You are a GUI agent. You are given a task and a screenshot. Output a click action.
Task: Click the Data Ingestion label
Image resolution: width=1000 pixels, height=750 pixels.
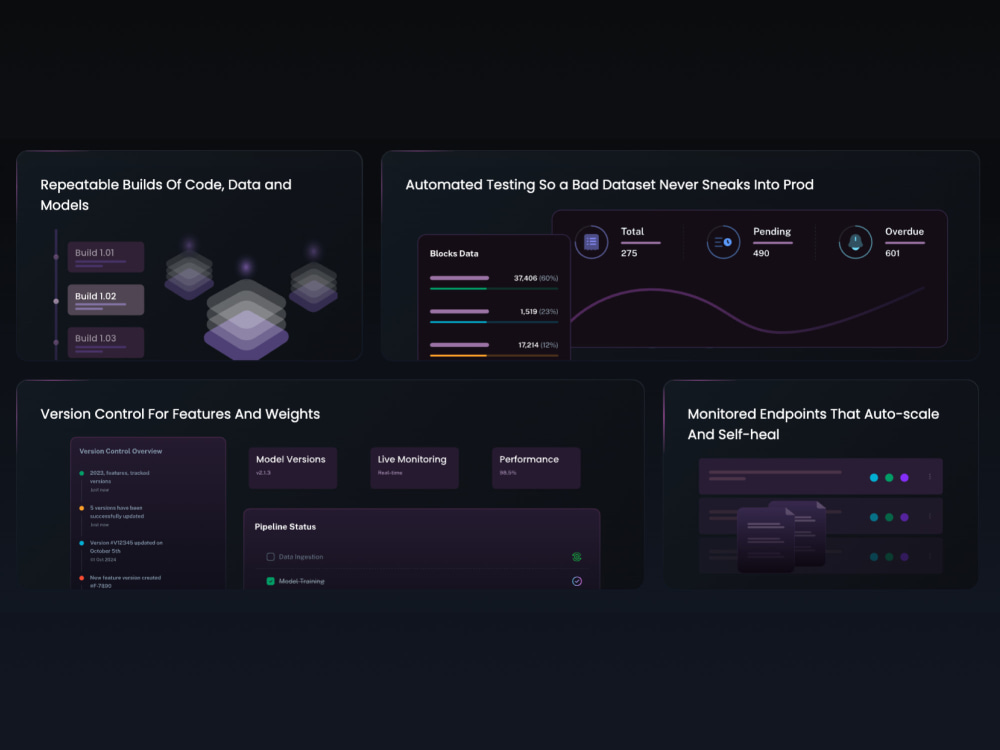301,557
